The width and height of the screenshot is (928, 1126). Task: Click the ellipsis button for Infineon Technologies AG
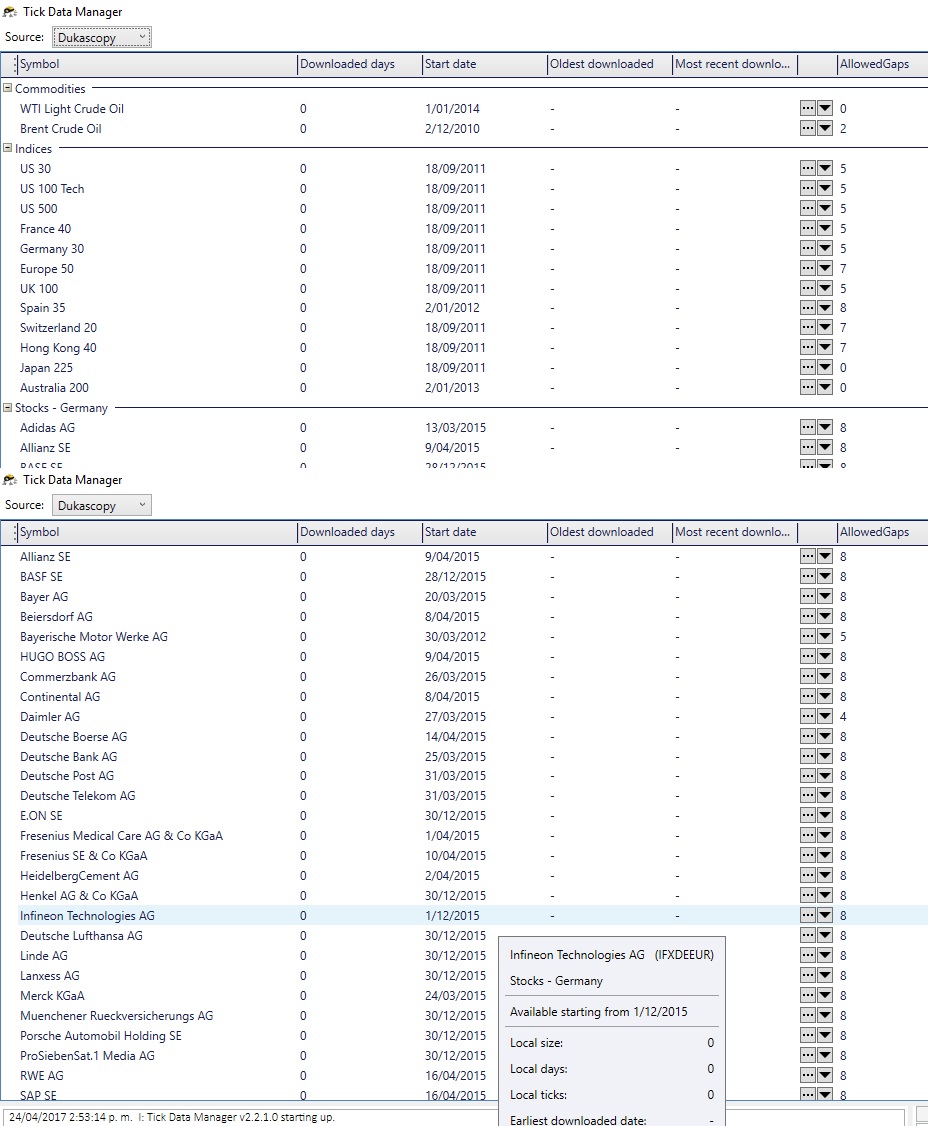tap(808, 916)
